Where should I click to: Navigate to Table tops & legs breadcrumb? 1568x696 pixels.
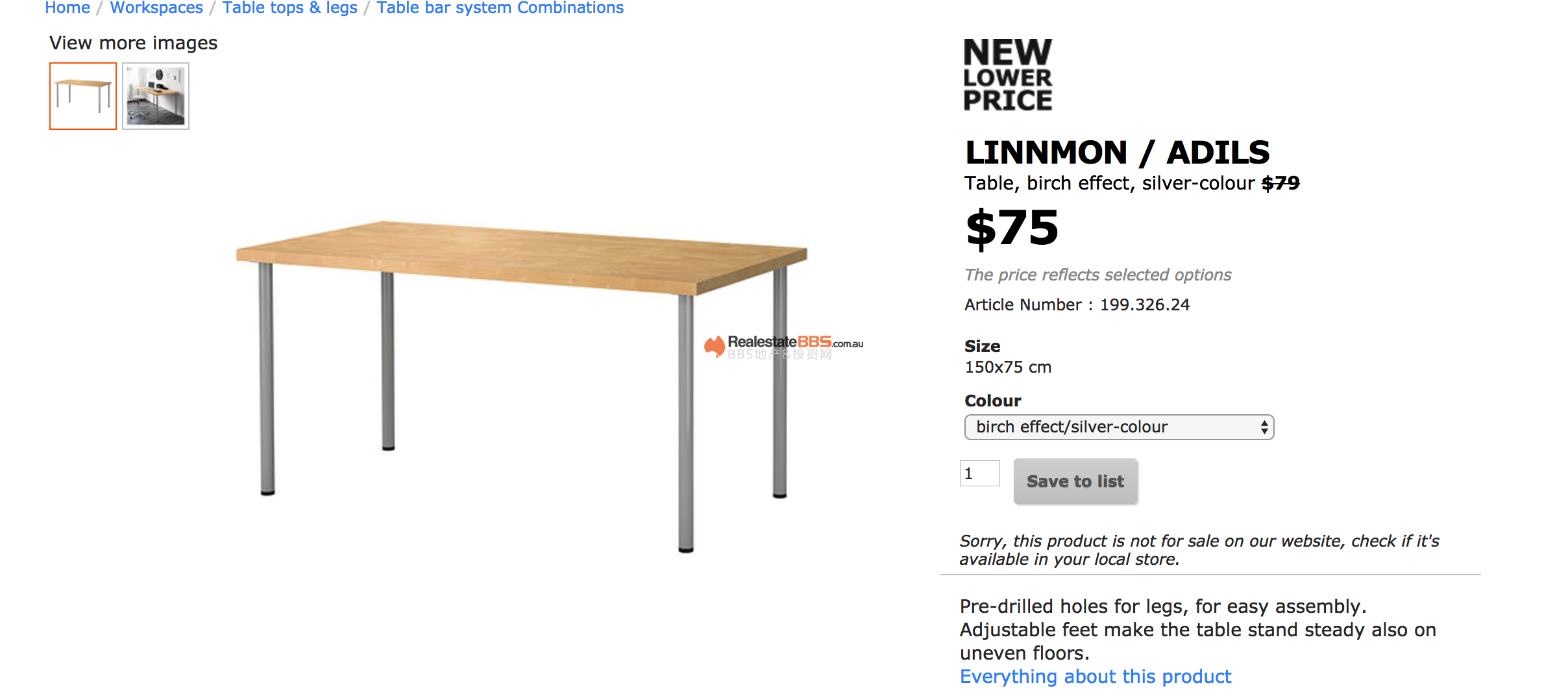(x=289, y=8)
